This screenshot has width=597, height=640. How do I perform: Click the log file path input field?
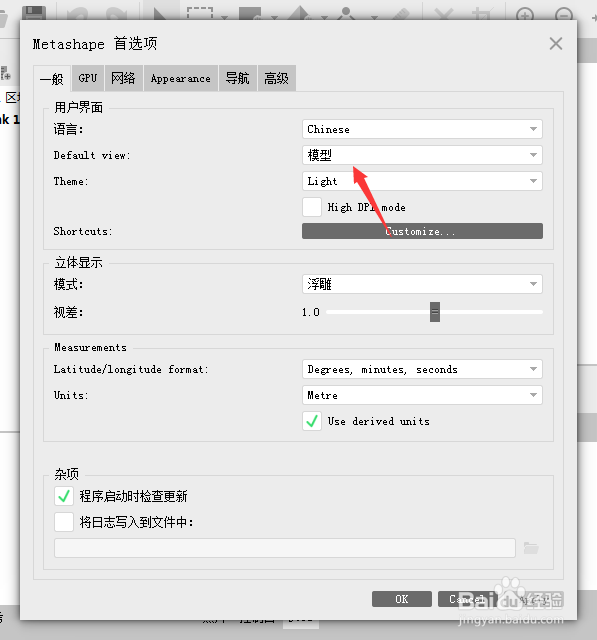point(285,548)
